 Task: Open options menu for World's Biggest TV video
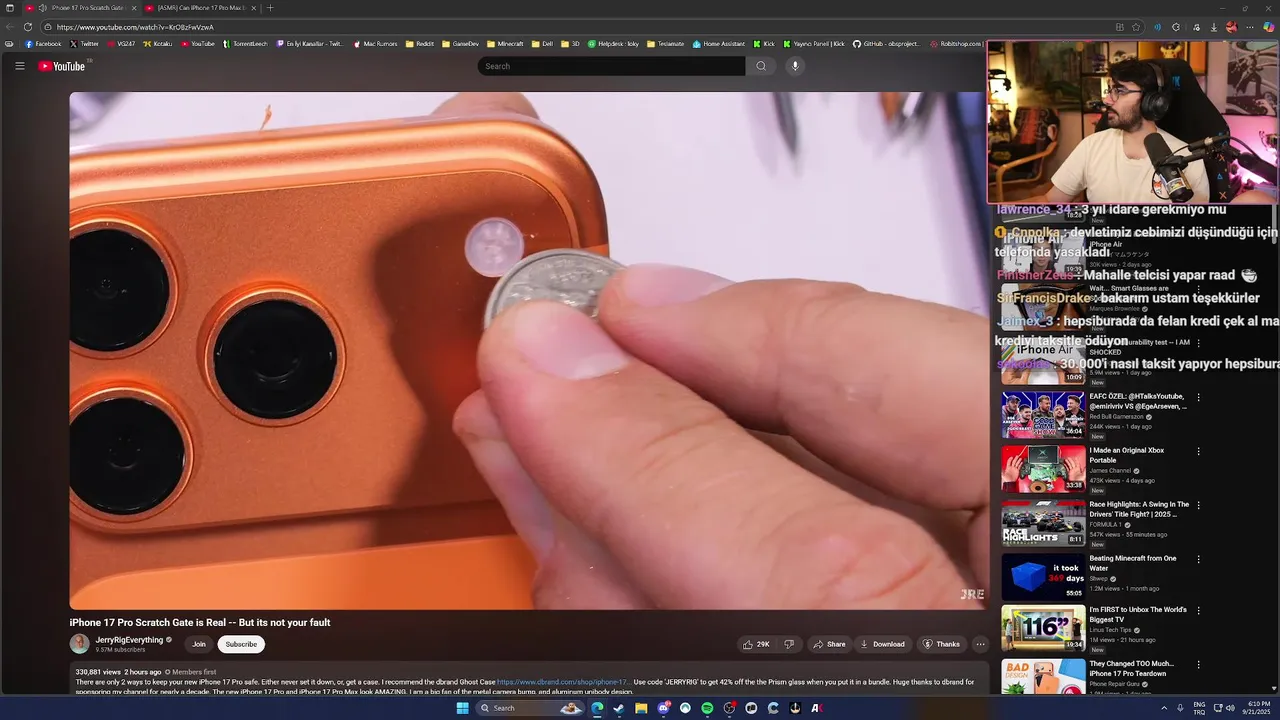pos(1198,613)
